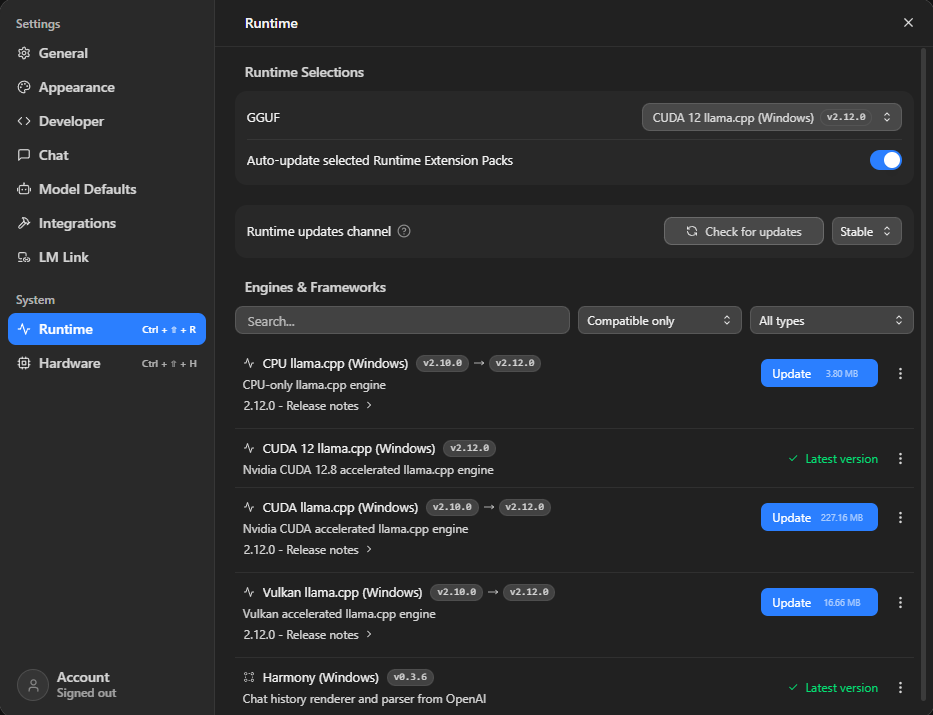Click v2.10.0 badge on Vulkan llama.cpp row

tap(456, 592)
